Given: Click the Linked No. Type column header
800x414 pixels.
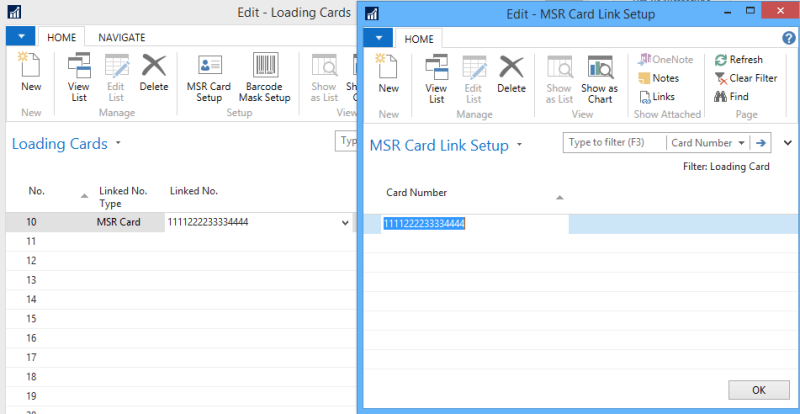Looking at the screenshot, I should [123, 197].
